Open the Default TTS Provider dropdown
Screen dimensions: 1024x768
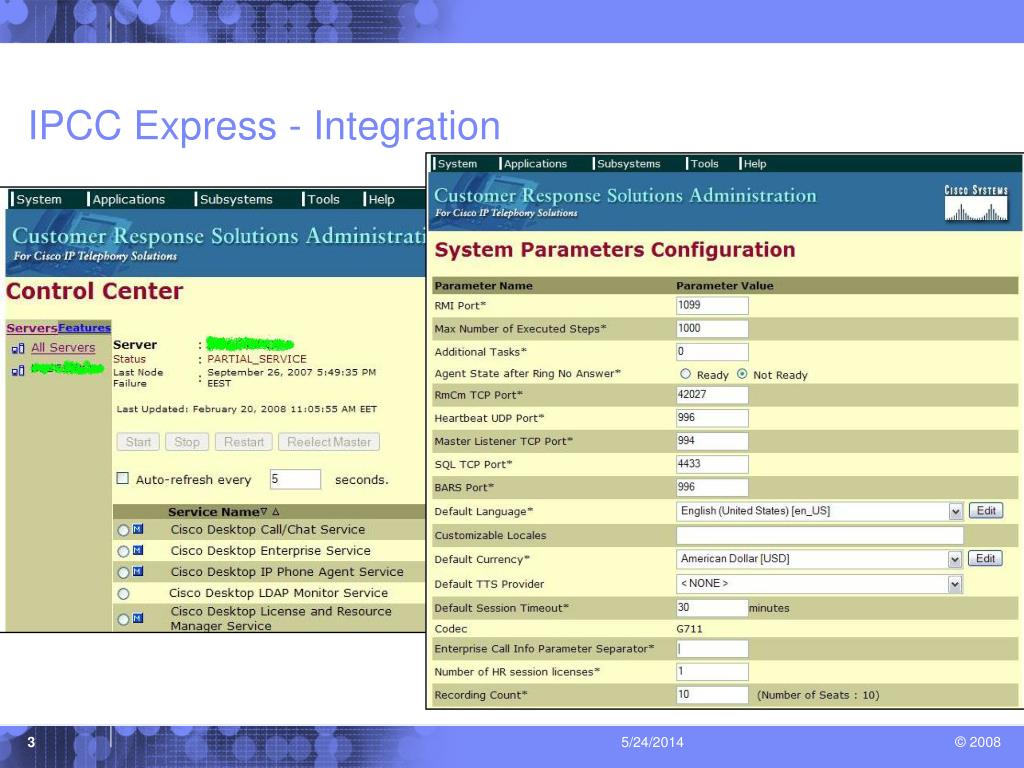coord(955,584)
